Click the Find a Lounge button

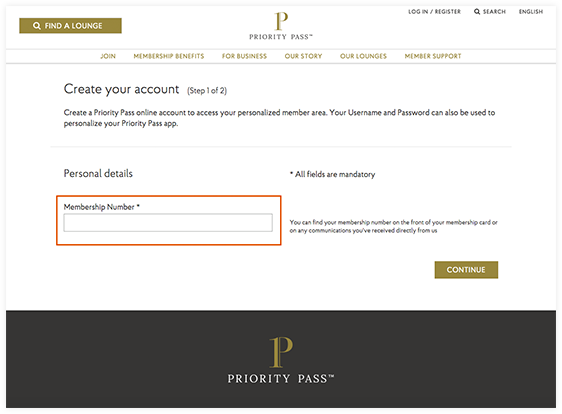(71, 26)
